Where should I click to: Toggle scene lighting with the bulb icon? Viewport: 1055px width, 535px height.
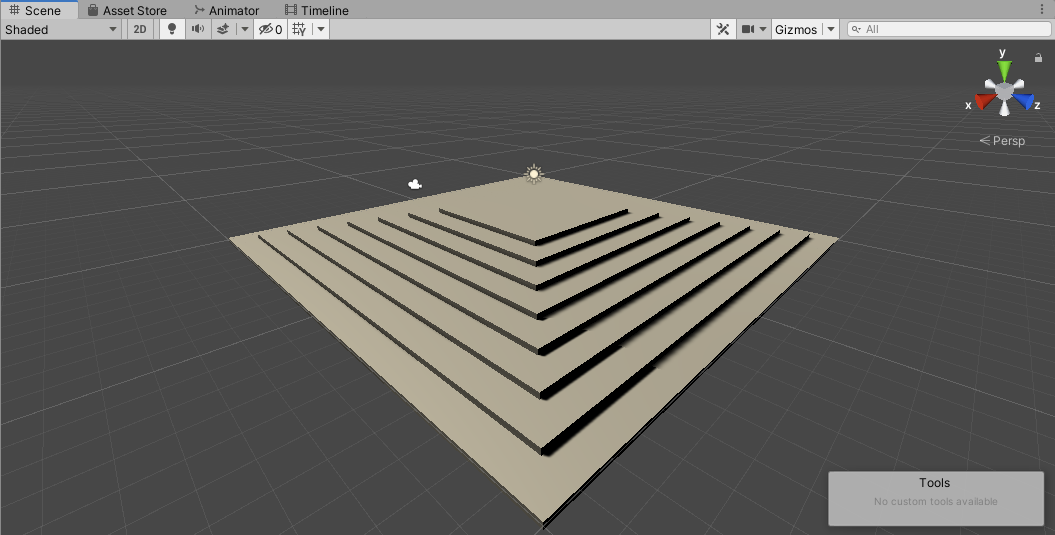click(172, 30)
